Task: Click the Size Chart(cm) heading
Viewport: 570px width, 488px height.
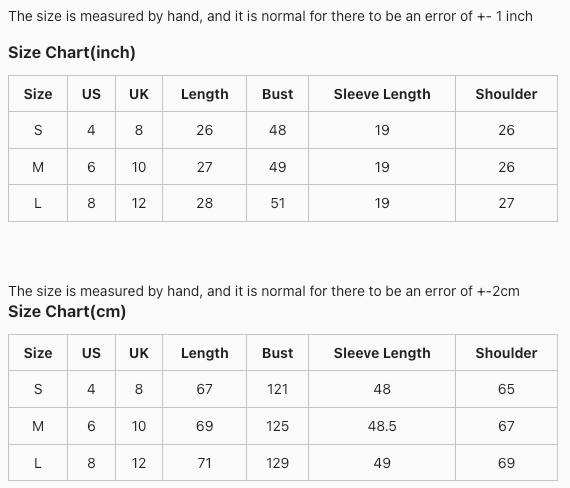Action: click(x=67, y=311)
